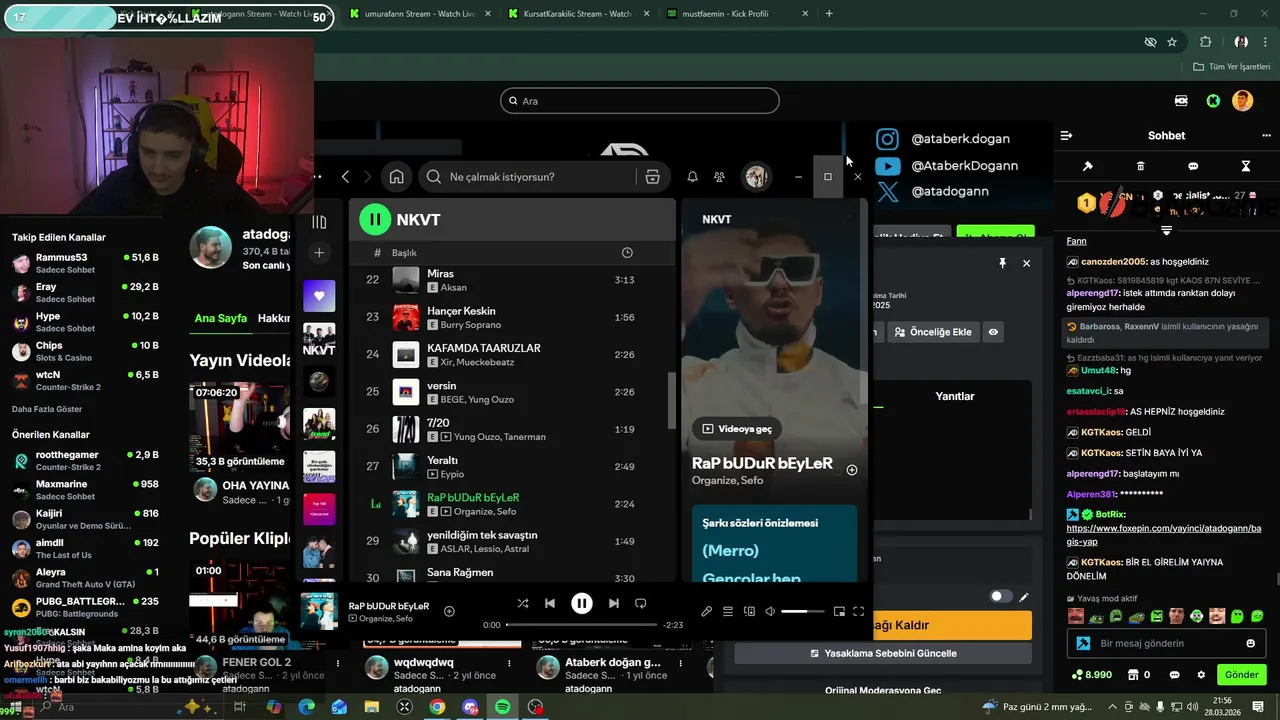Click the hourglass icon in chat toolbar
Screen dimensions: 1280x720
[x=1246, y=166]
